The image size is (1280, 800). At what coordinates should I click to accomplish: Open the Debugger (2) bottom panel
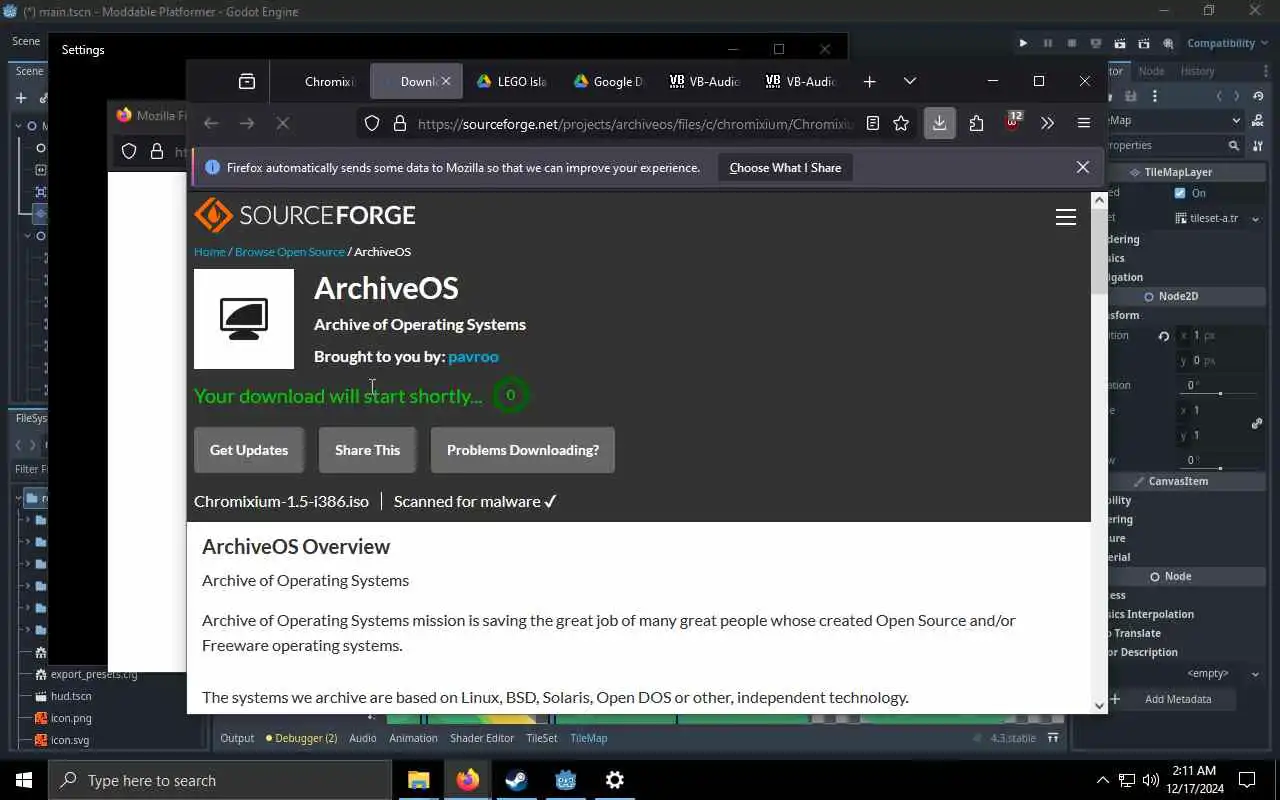click(301, 738)
